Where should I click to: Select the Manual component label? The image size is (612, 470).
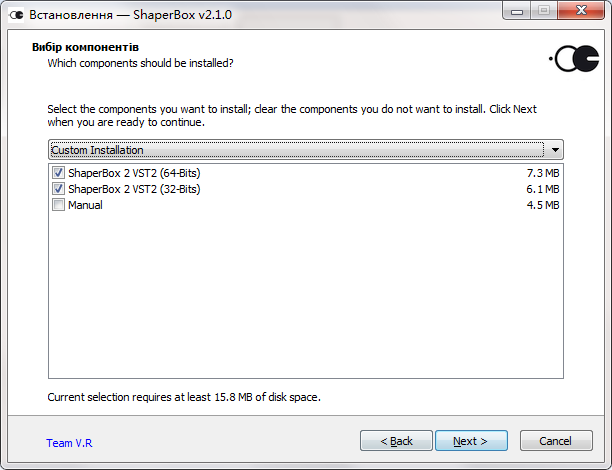click(85, 205)
